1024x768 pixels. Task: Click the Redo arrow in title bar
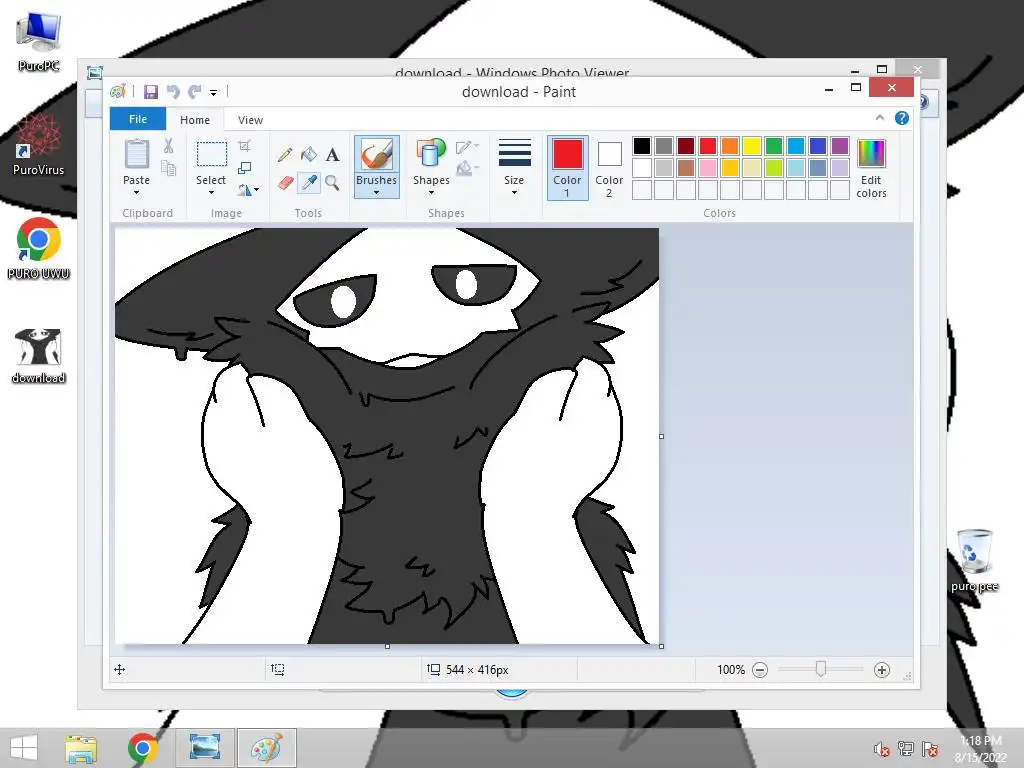point(195,92)
